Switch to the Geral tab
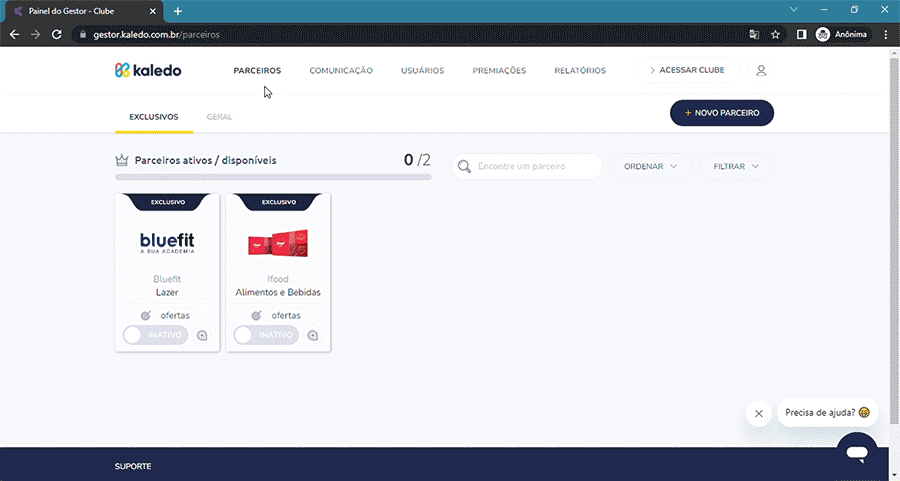The height and width of the screenshot is (481, 900). click(x=219, y=117)
